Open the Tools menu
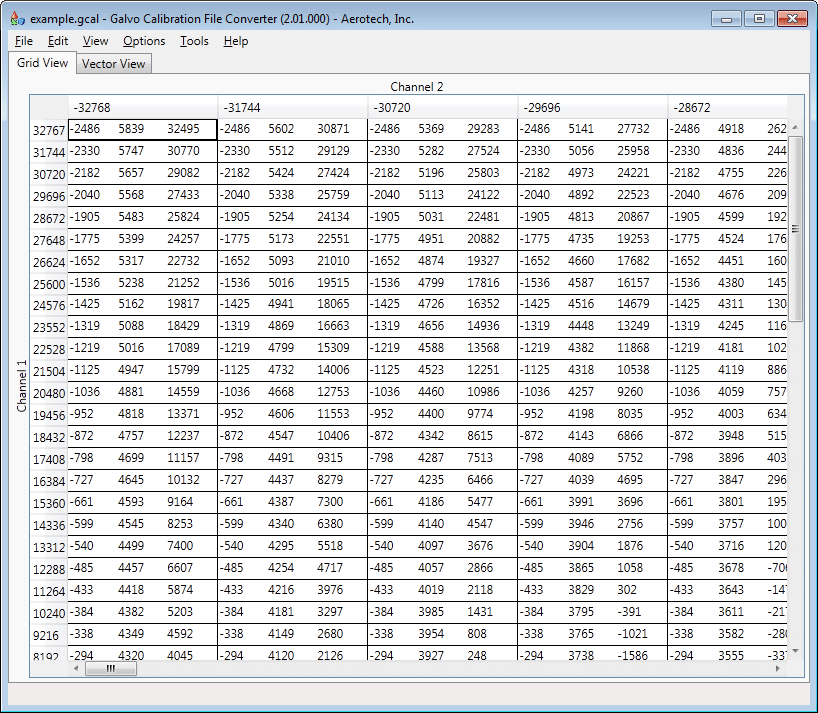Image resolution: width=818 pixels, height=713 pixels. [194, 41]
